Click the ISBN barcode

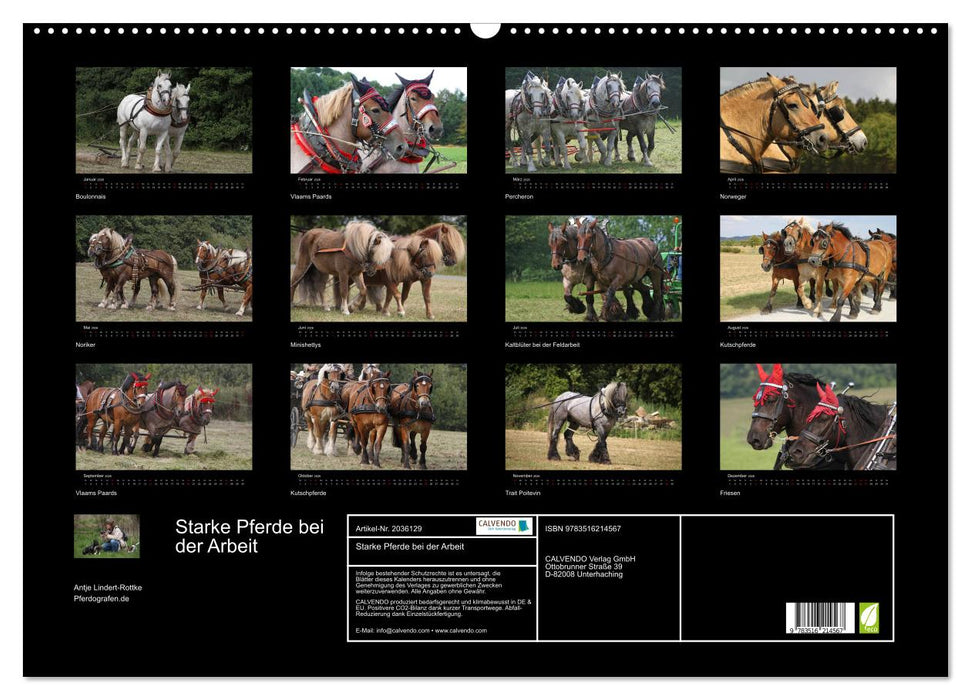pos(820,617)
